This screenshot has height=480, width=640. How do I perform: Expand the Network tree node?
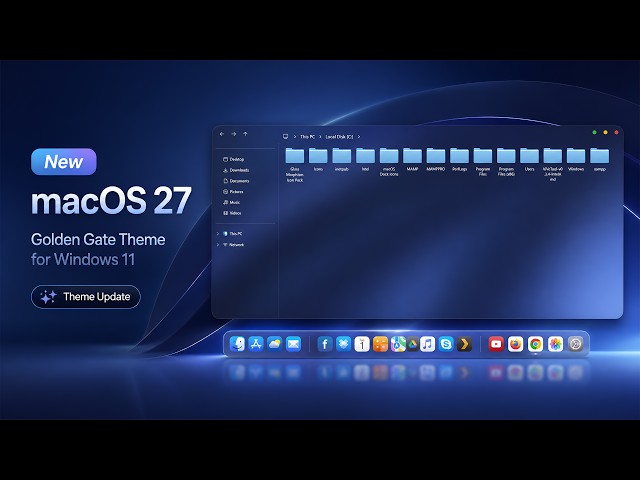coord(218,245)
